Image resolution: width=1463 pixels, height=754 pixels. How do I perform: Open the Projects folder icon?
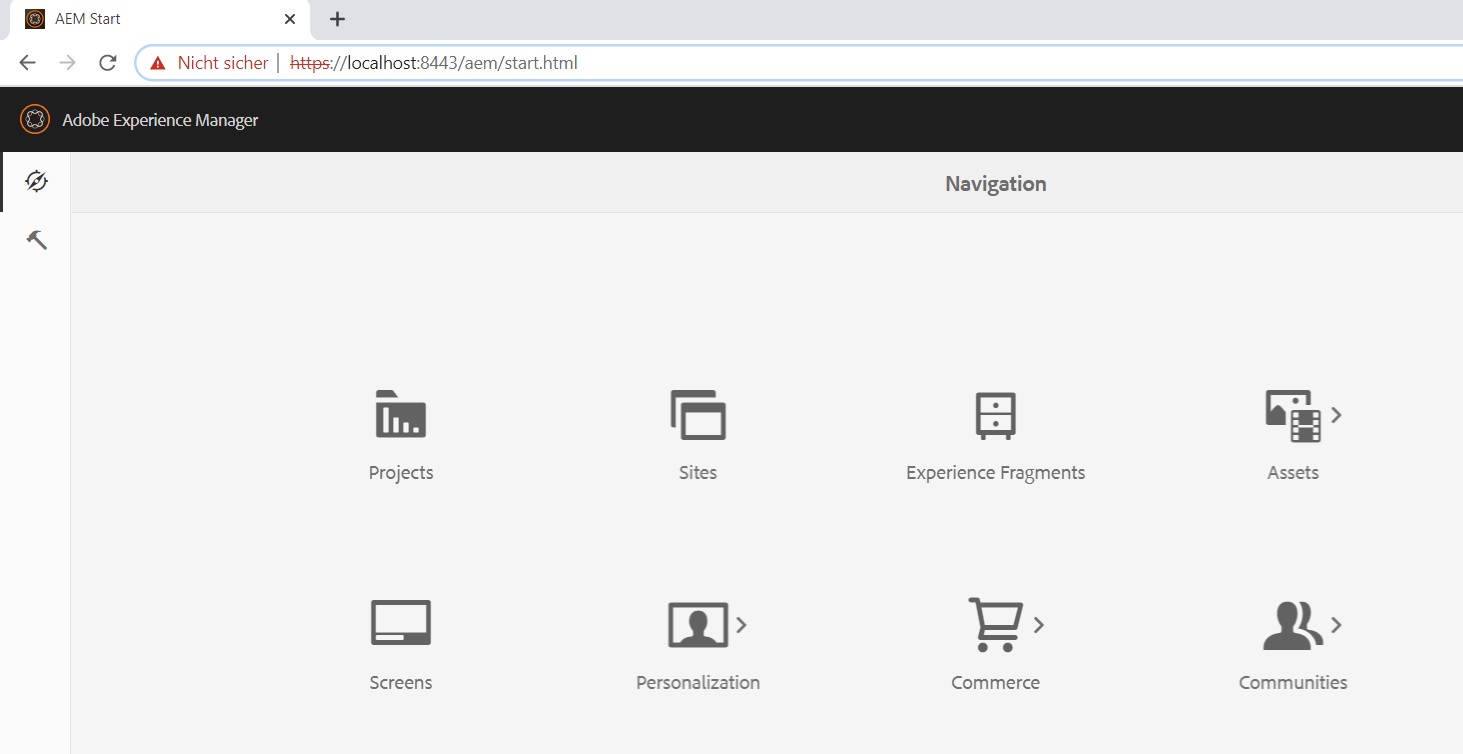[400, 415]
